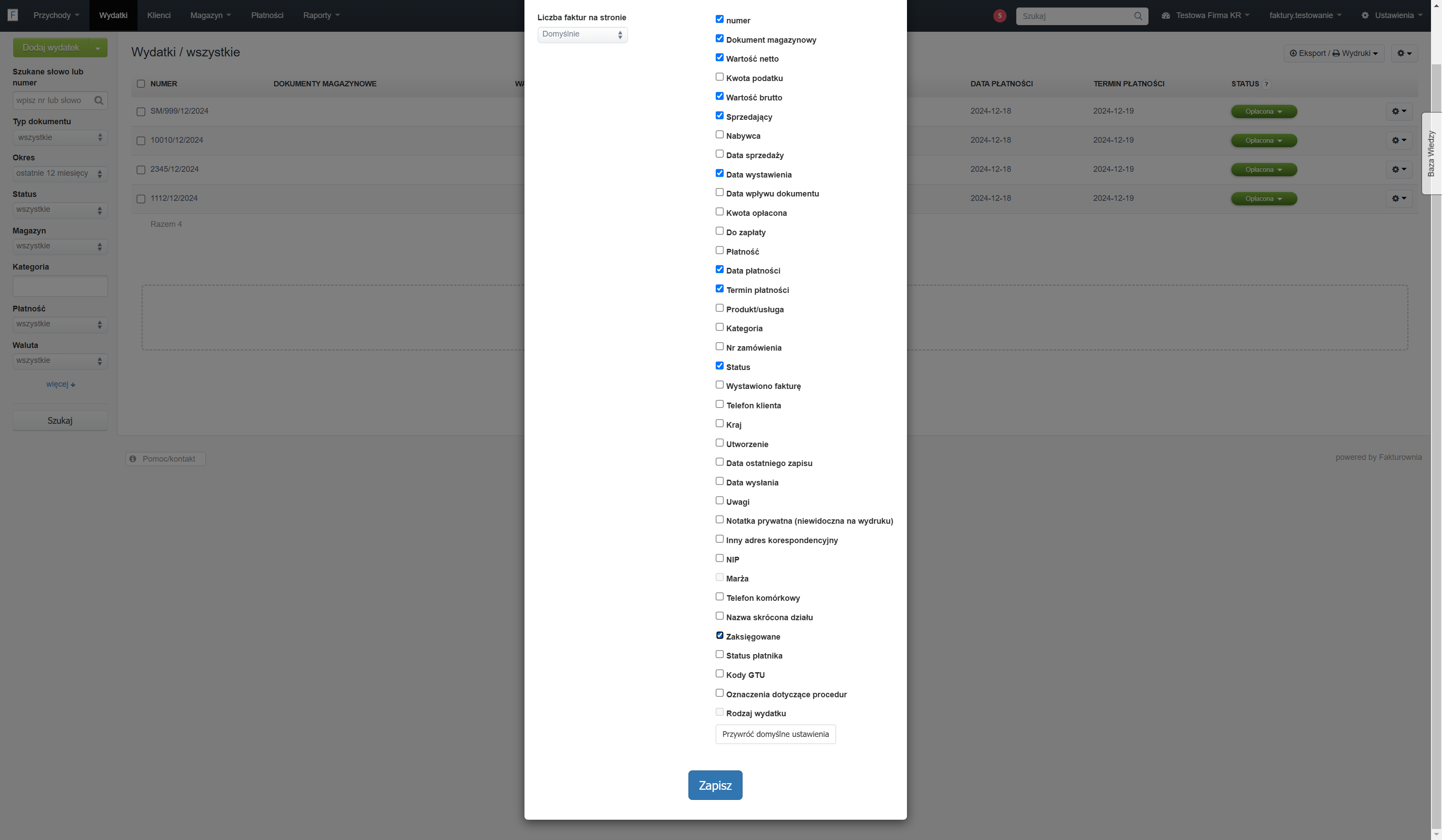Click the Kategoria input field

(60, 286)
